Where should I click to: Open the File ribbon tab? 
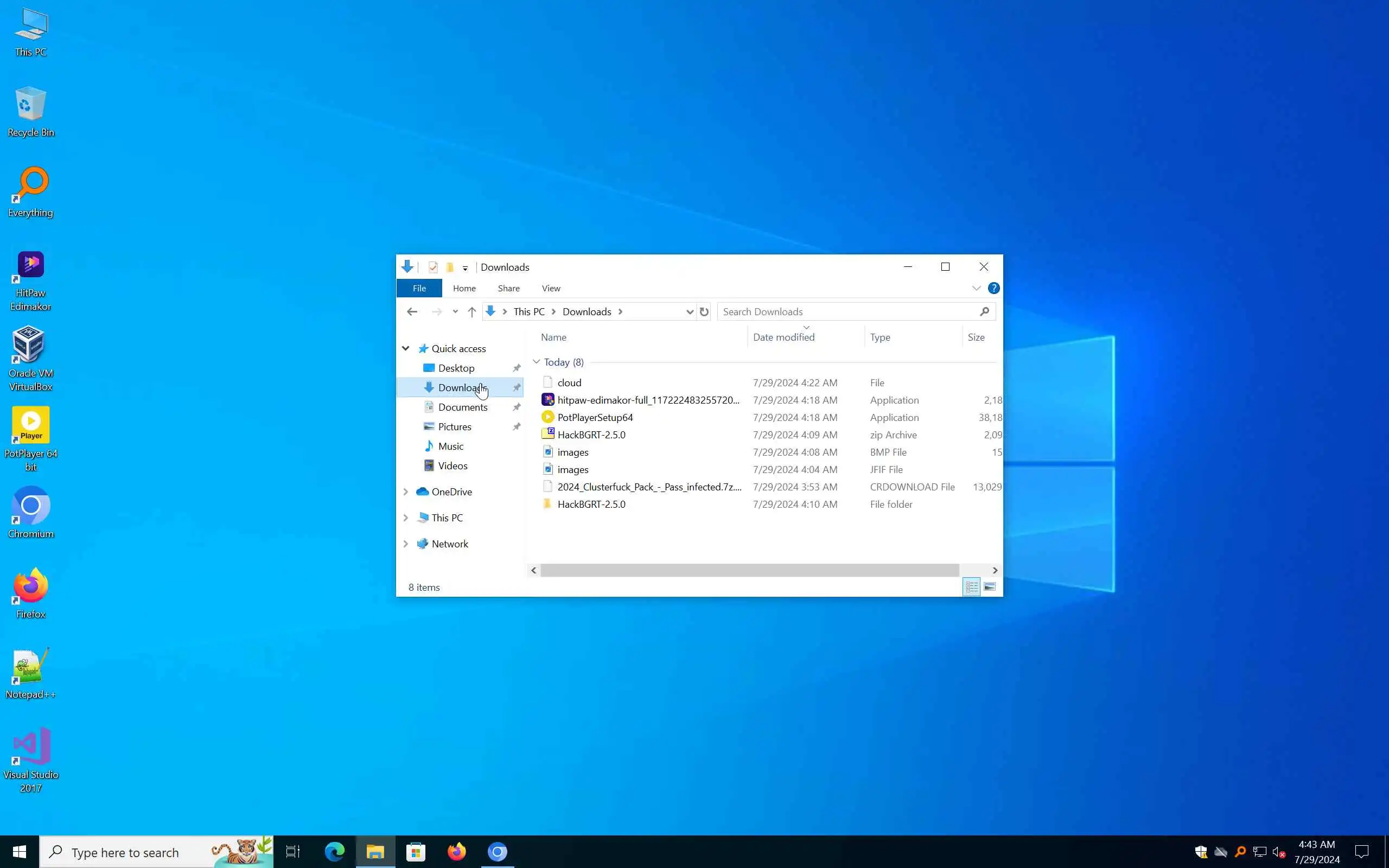click(x=419, y=288)
